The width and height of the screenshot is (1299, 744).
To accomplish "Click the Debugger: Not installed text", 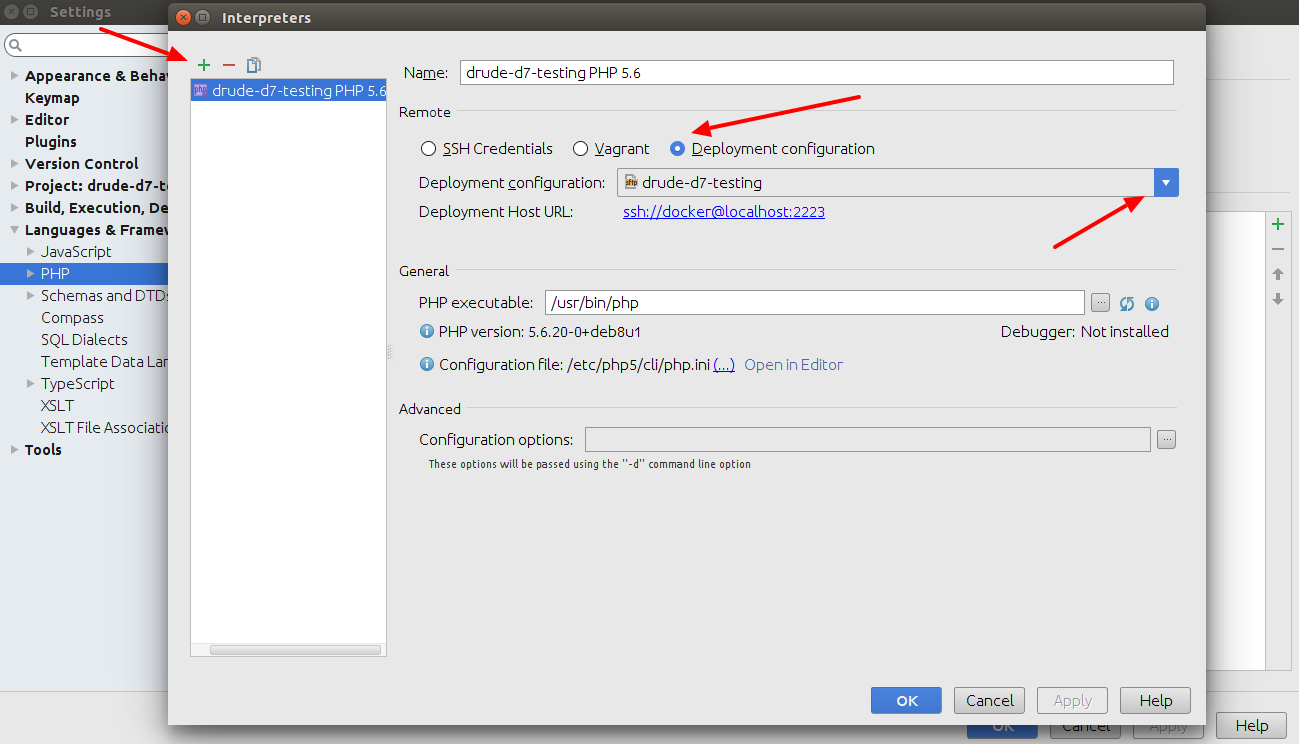I will [1085, 332].
